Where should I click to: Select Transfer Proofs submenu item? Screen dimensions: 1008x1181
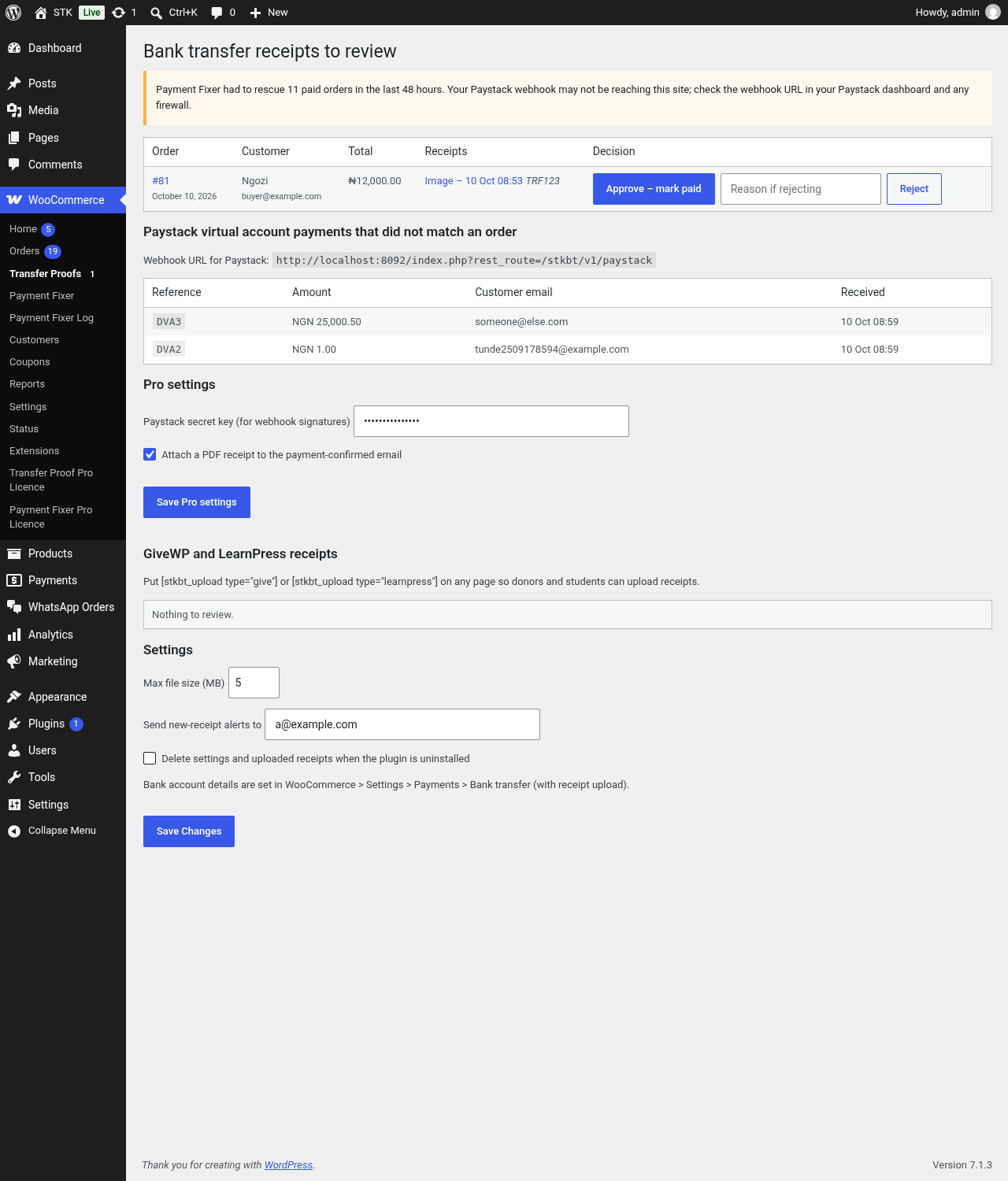(45, 274)
